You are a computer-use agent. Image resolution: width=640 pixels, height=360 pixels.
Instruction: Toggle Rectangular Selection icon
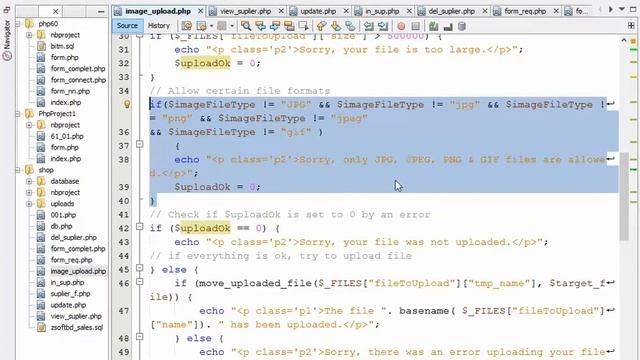click(x=303, y=26)
